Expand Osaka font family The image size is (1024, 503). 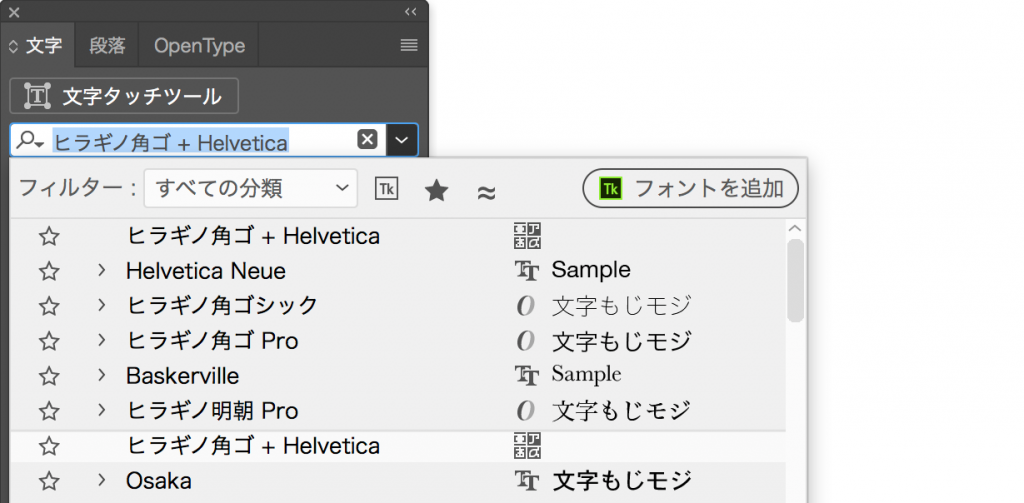click(101, 481)
